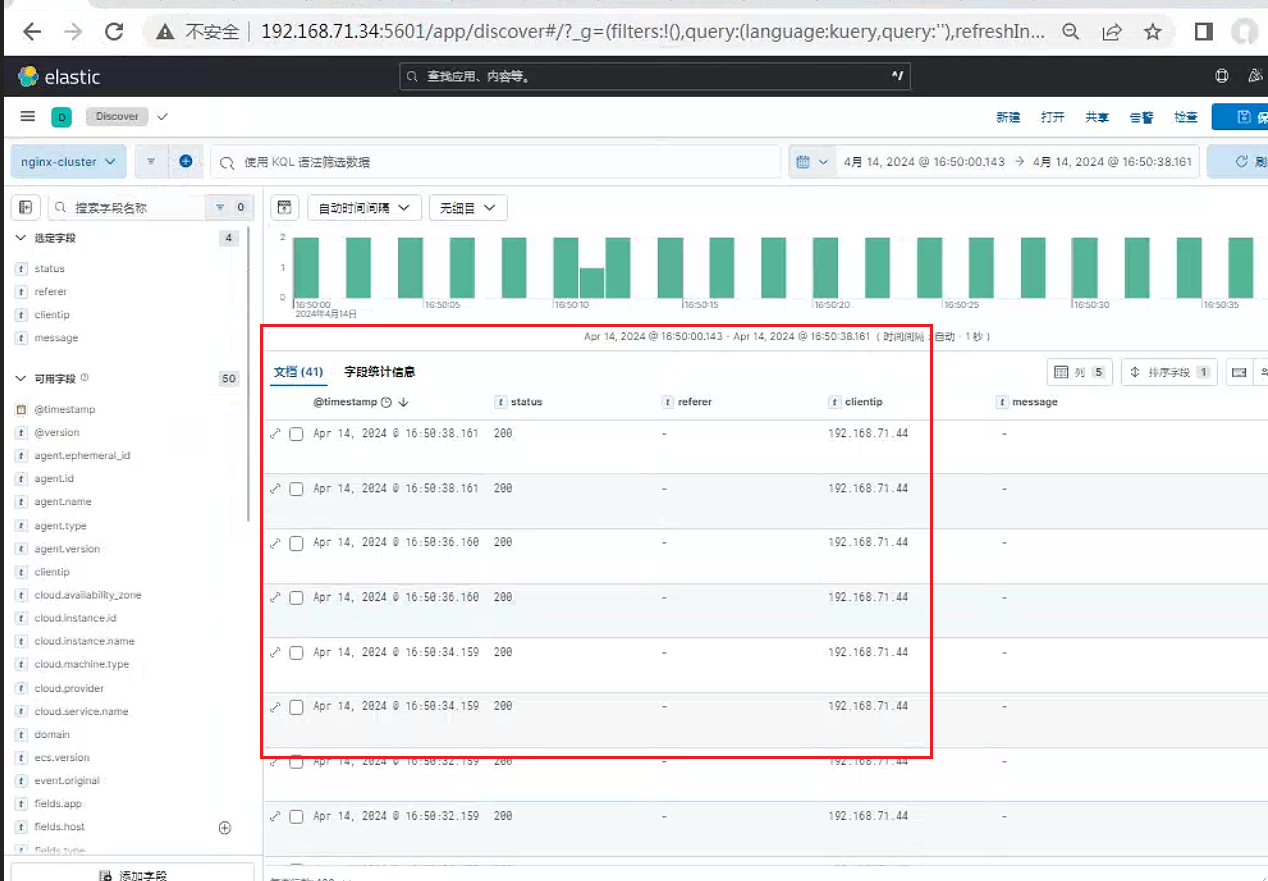The height and width of the screenshot is (881, 1268).
Task: Click 新建 in the top menu
Action: 1008,117
